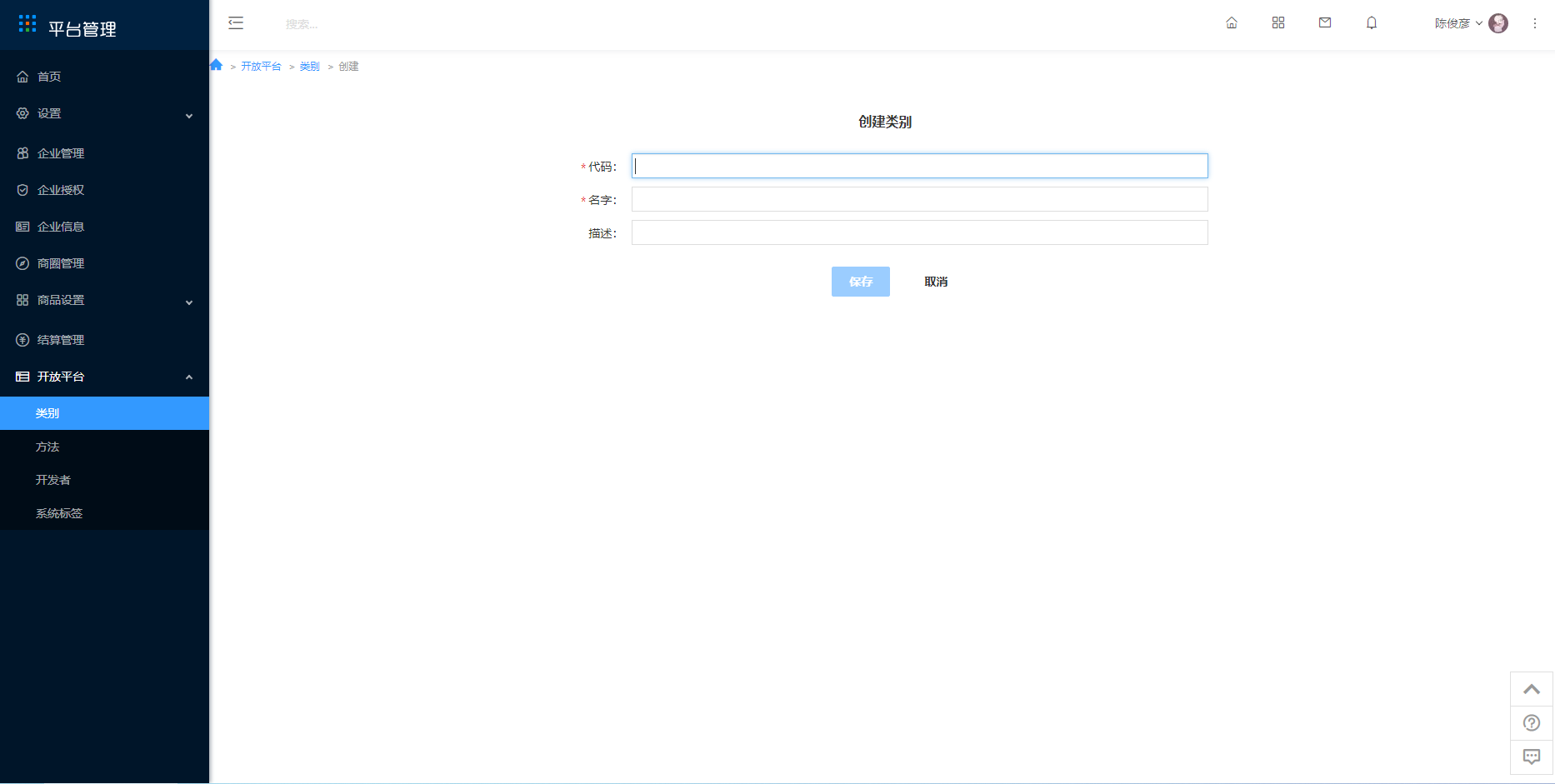Click the 企业授权 shield icon
This screenshot has height=784, width=1555.
(22, 190)
